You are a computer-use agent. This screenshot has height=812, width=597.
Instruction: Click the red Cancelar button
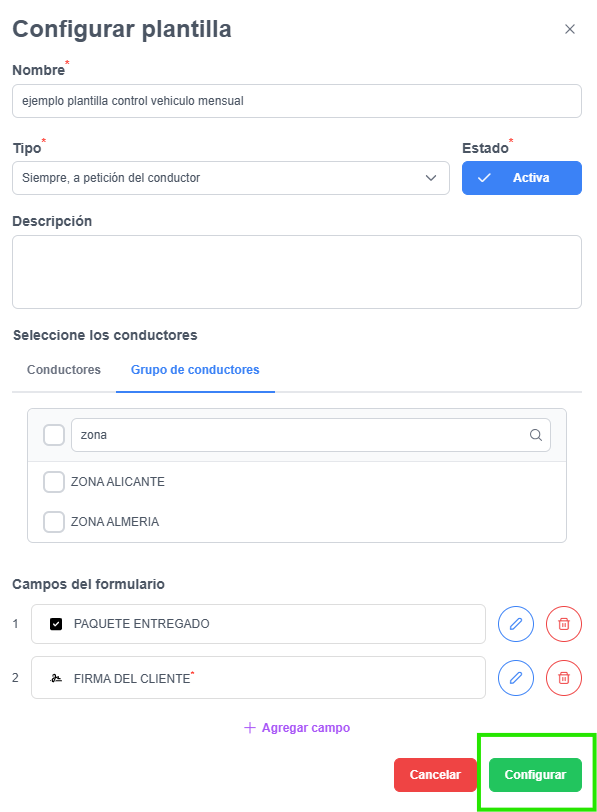click(x=435, y=775)
